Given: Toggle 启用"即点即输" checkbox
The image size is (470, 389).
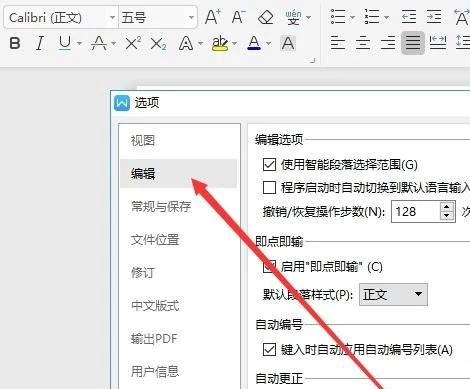Looking at the screenshot, I should pyautogui.click(x=269, y=266).
